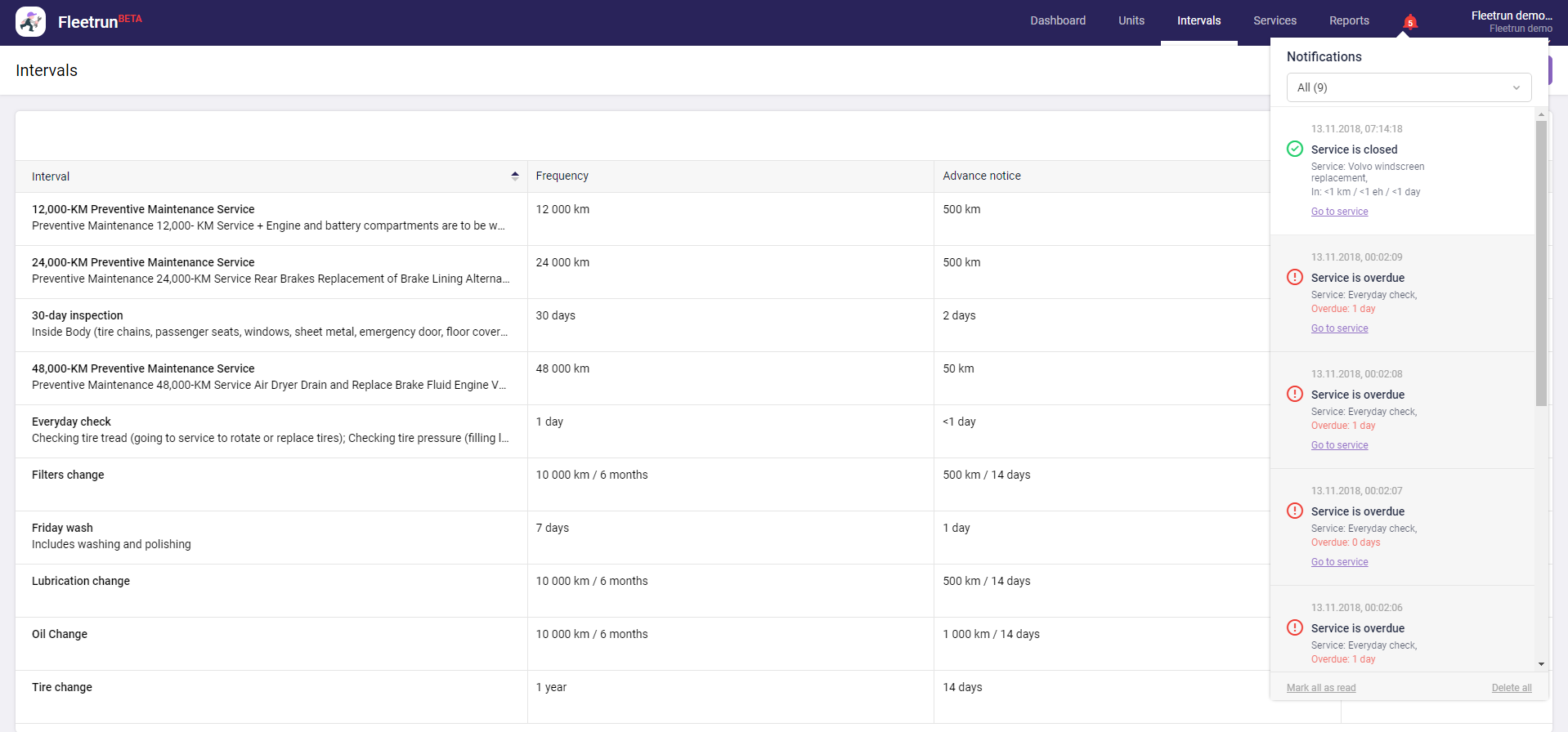The image size is (1568, 732).
Task: Click Delete all notifications link
Action: pyautogui.click(x=1512, y=688)
